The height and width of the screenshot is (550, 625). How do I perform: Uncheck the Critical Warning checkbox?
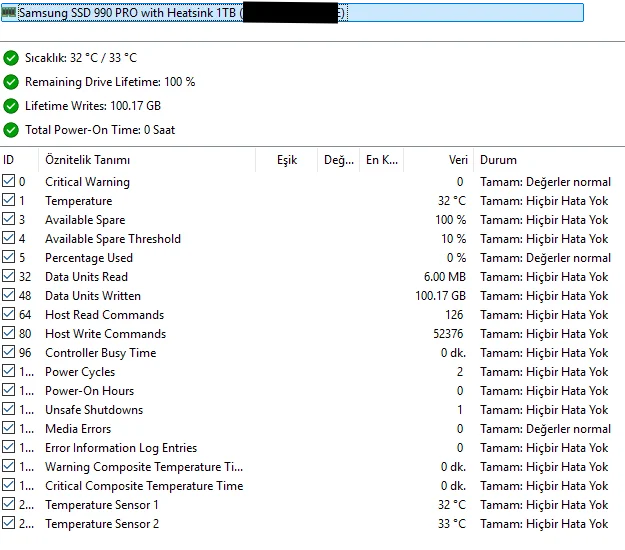[x=8, y=181]
